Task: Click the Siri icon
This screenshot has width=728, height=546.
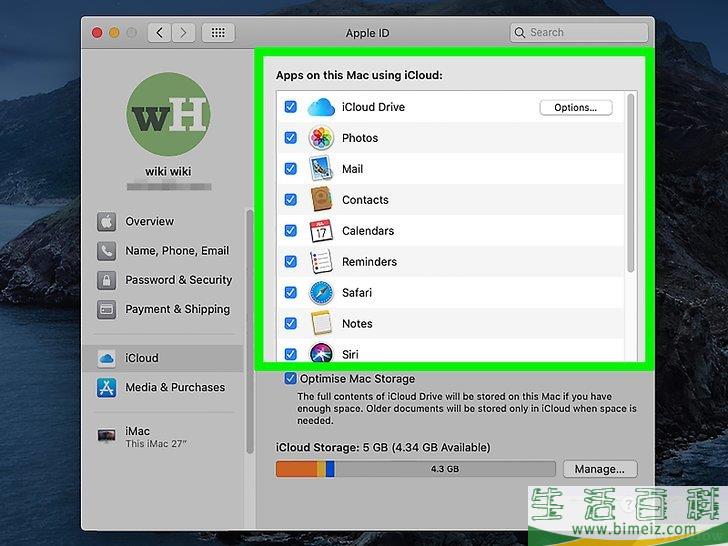Action: 321,353
